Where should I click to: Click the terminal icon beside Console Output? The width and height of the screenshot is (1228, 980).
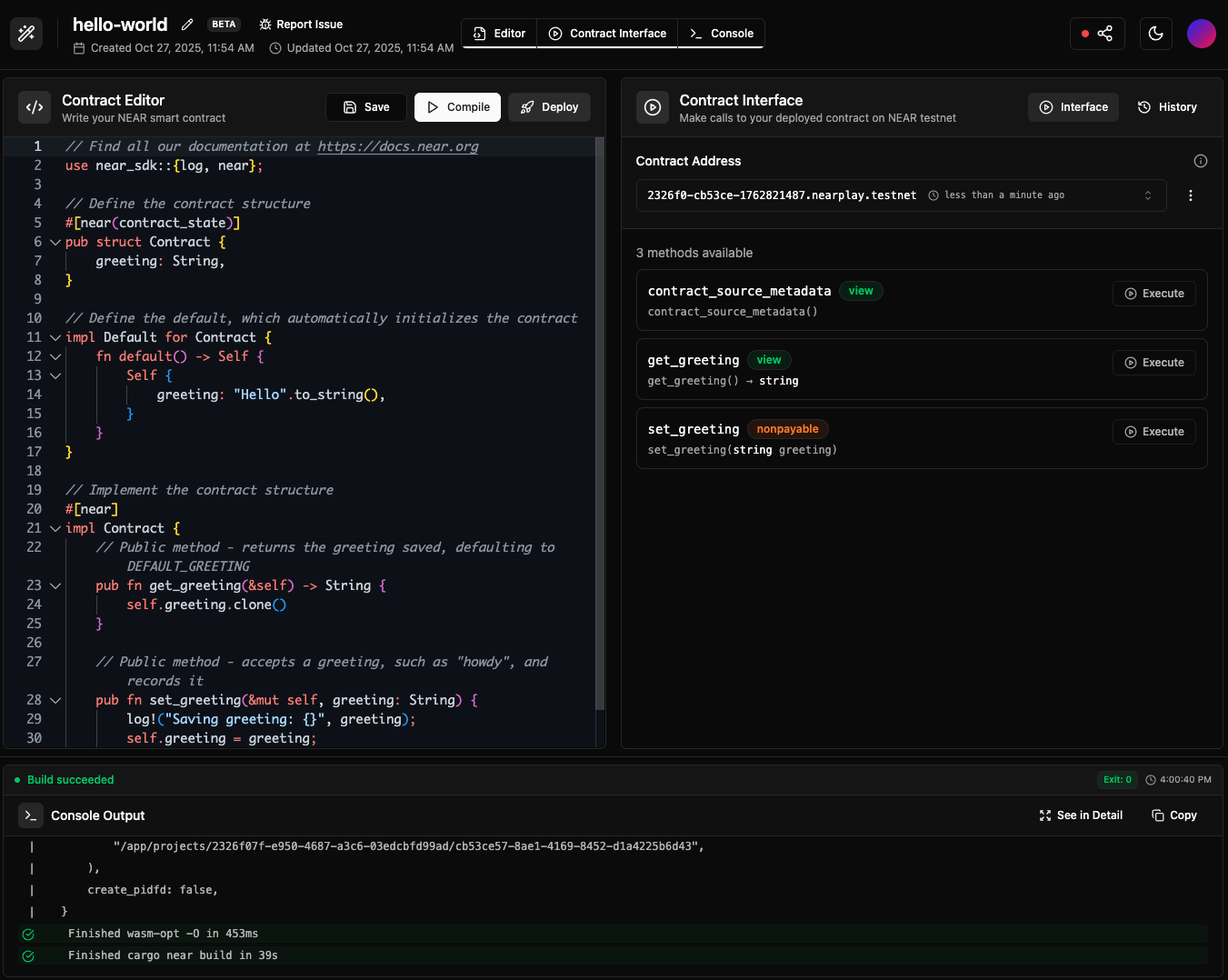click(x=31, y=815)
